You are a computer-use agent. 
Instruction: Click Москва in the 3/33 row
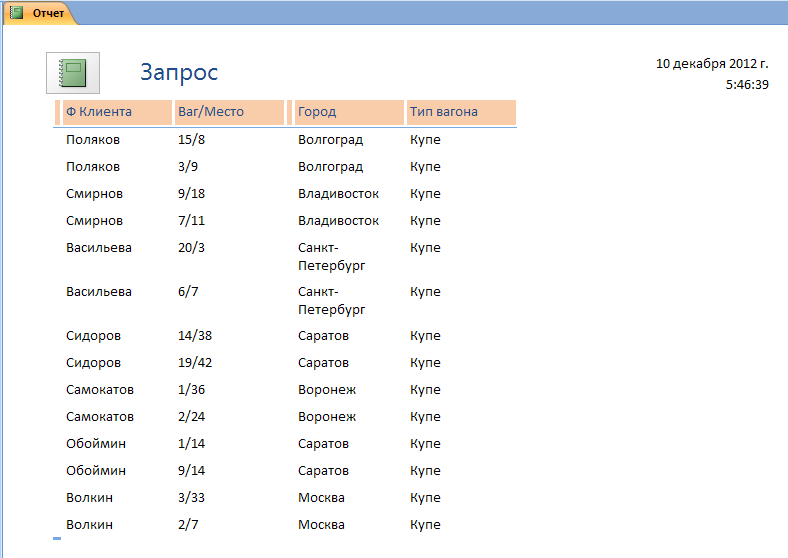(321, 498)
